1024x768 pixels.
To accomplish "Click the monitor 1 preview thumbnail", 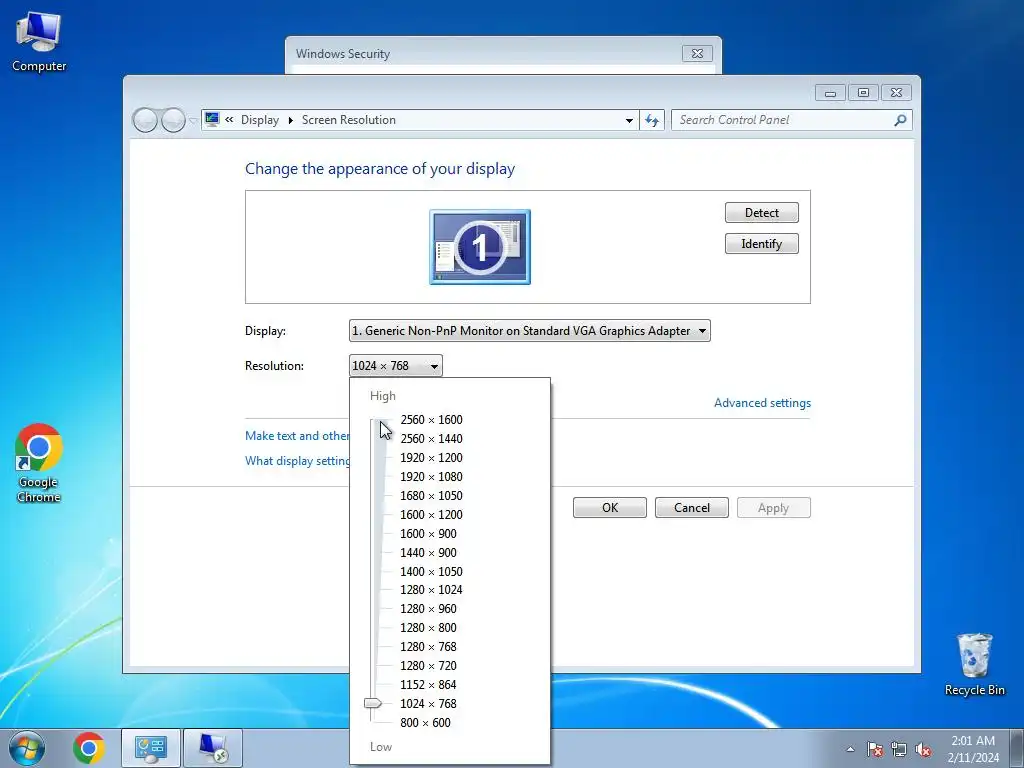I will pos(480,247).
